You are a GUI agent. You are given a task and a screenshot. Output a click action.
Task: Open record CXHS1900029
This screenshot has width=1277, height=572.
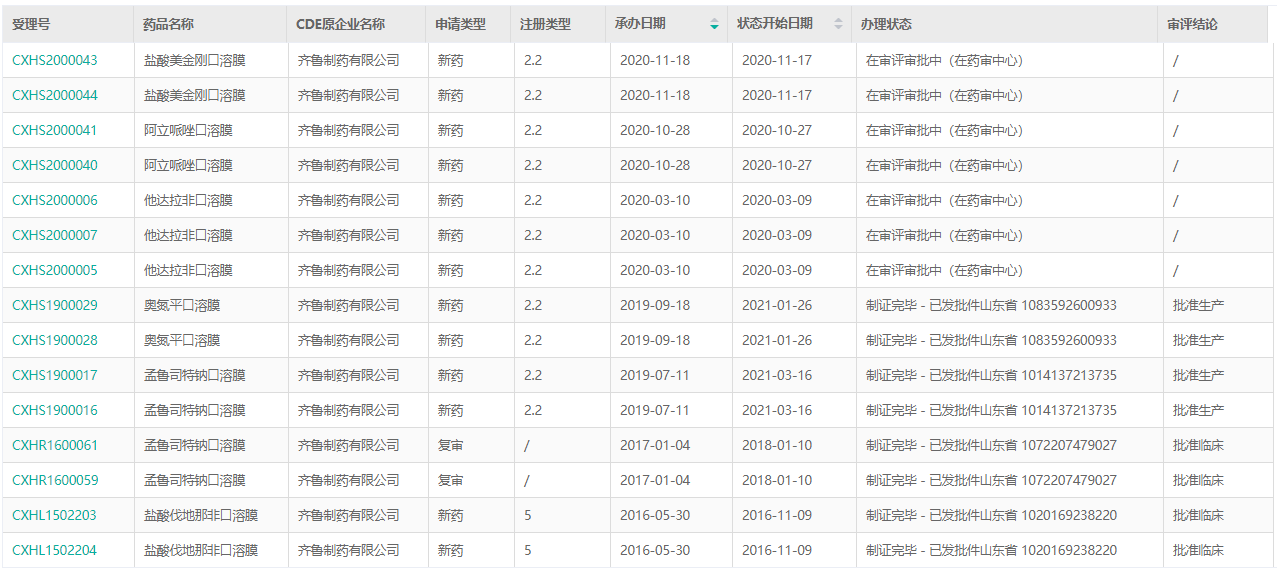(x=55, y=305)
